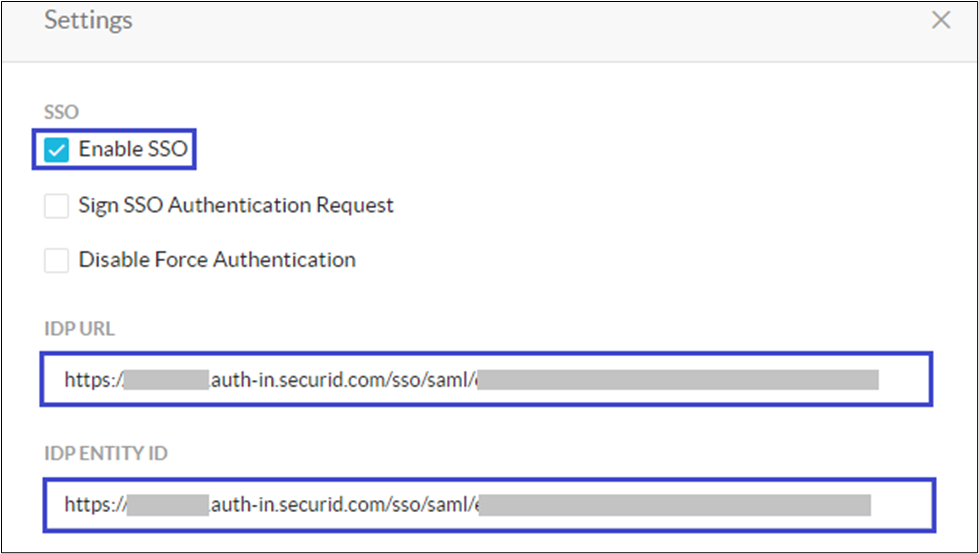Check the Disable Force Authentication box
This screenshot has width=979, height=554.
point(57,260)
